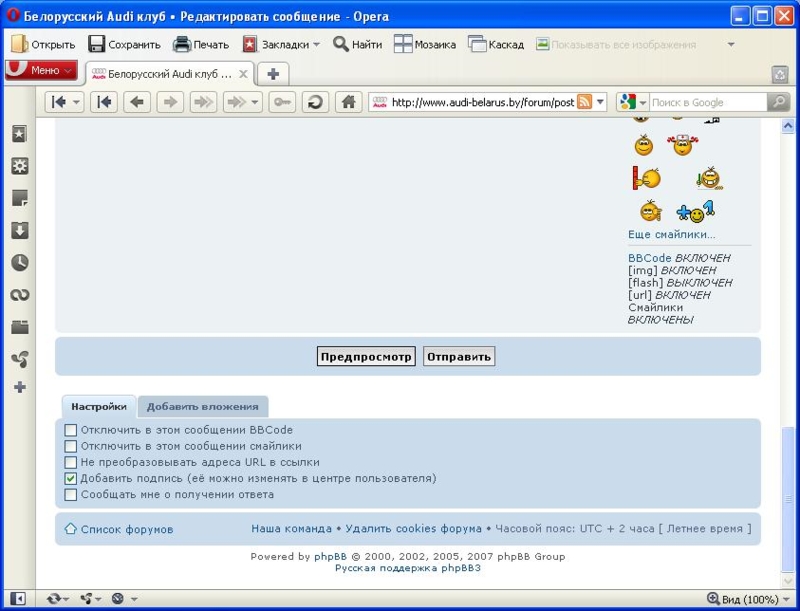Viewport: 800px width, 611px height.
Task: Click Удалить cookies форума link
Action: click(x=413, y=528)
